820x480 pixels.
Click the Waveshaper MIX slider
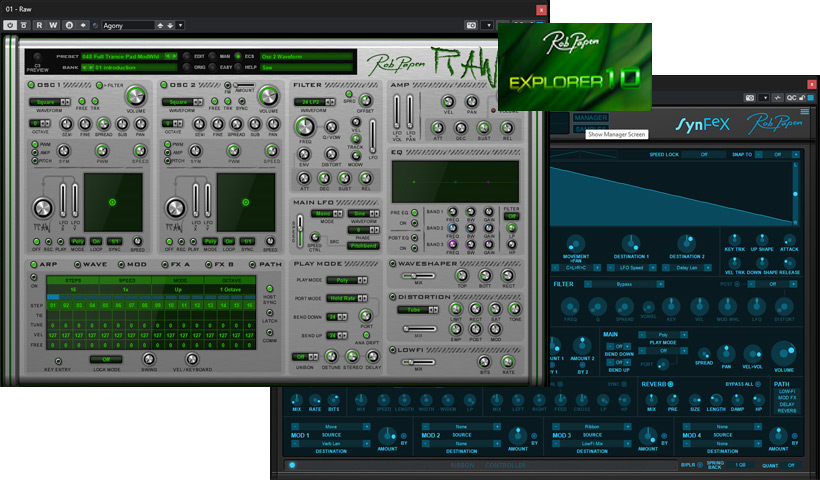(418, 276)
